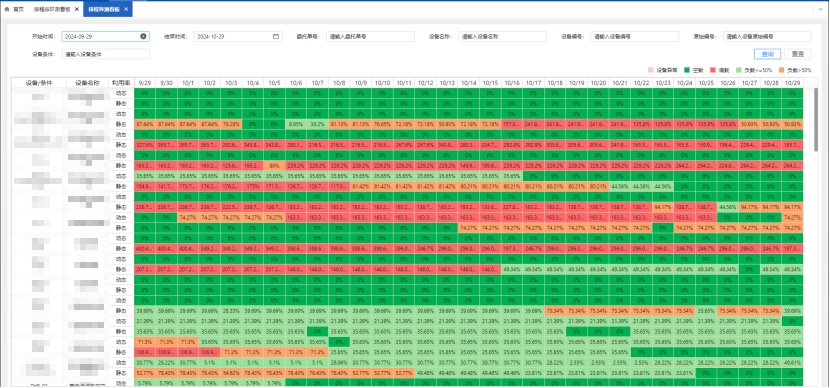Close the 排程串环测看板 tab

point(77,10)
